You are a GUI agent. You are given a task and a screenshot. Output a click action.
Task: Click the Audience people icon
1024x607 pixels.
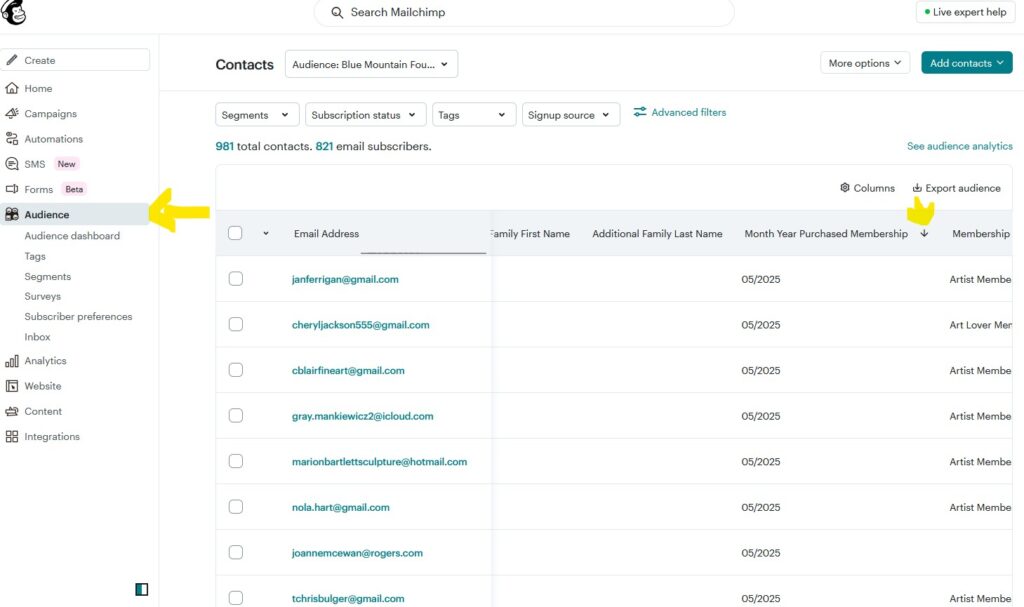point(12,214)
